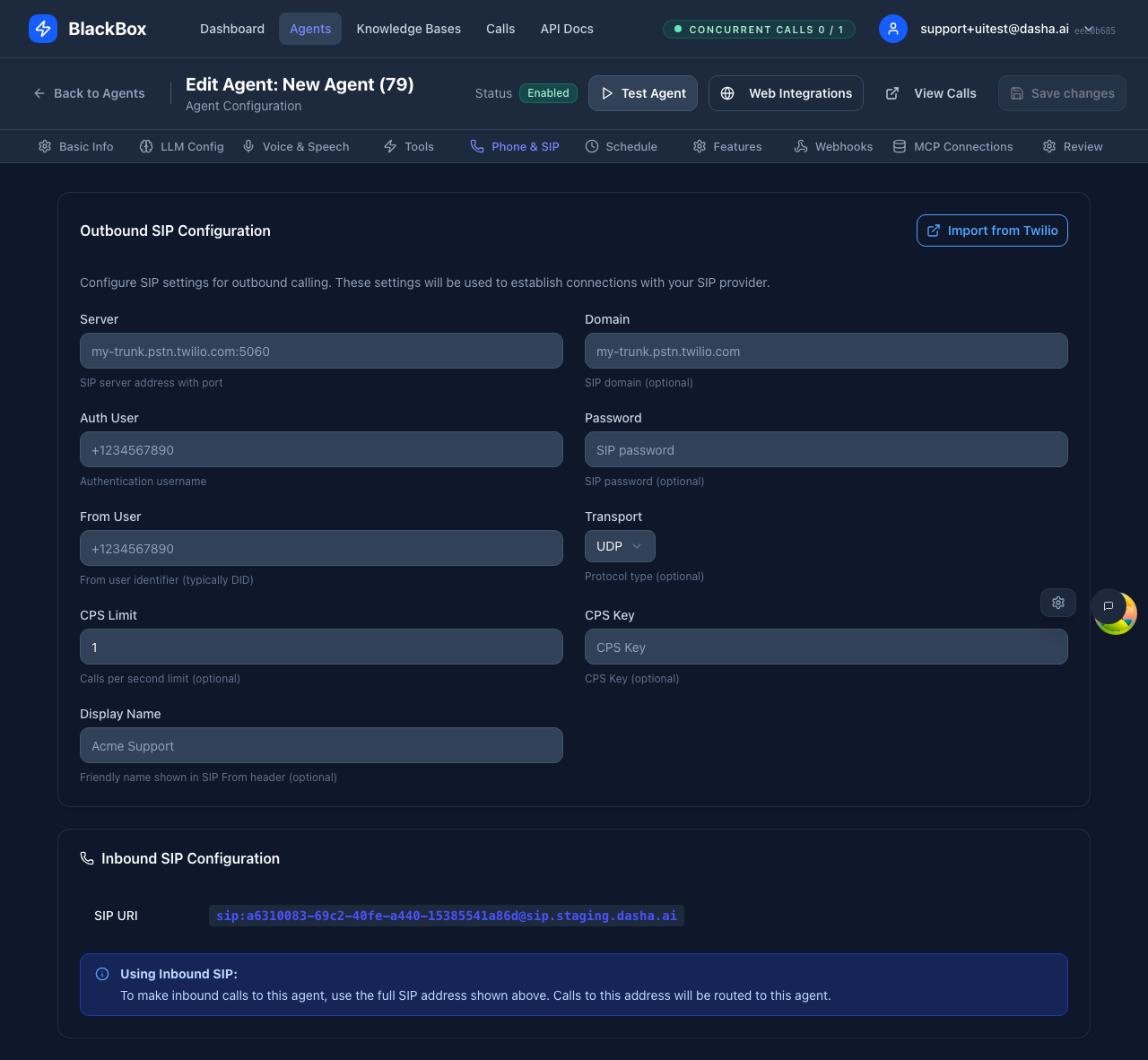Select the Agents navigation item
Screen dimensions: 1148x1060
click(310, 29)
